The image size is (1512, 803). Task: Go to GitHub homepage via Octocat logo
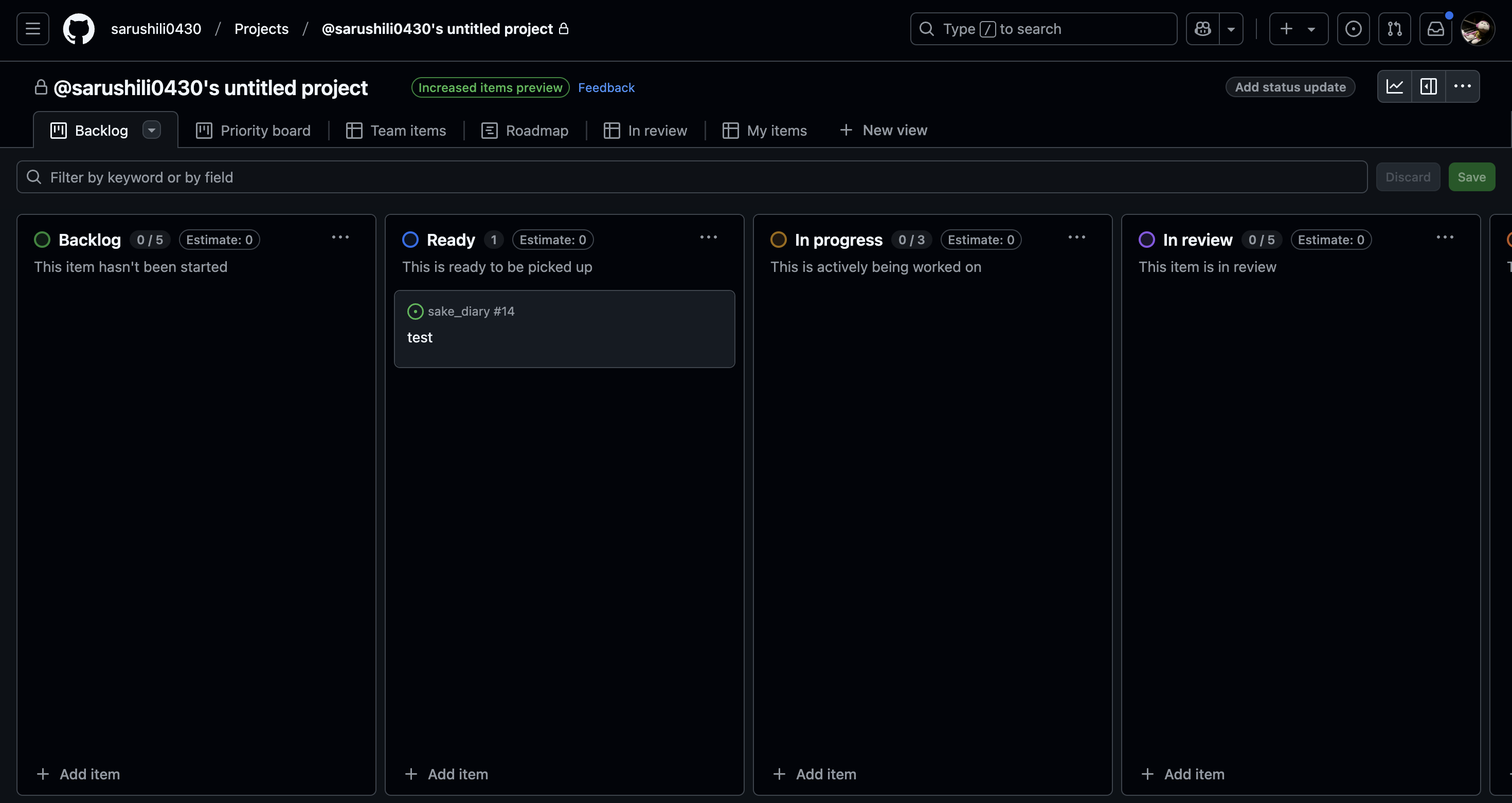coord(79,29)
